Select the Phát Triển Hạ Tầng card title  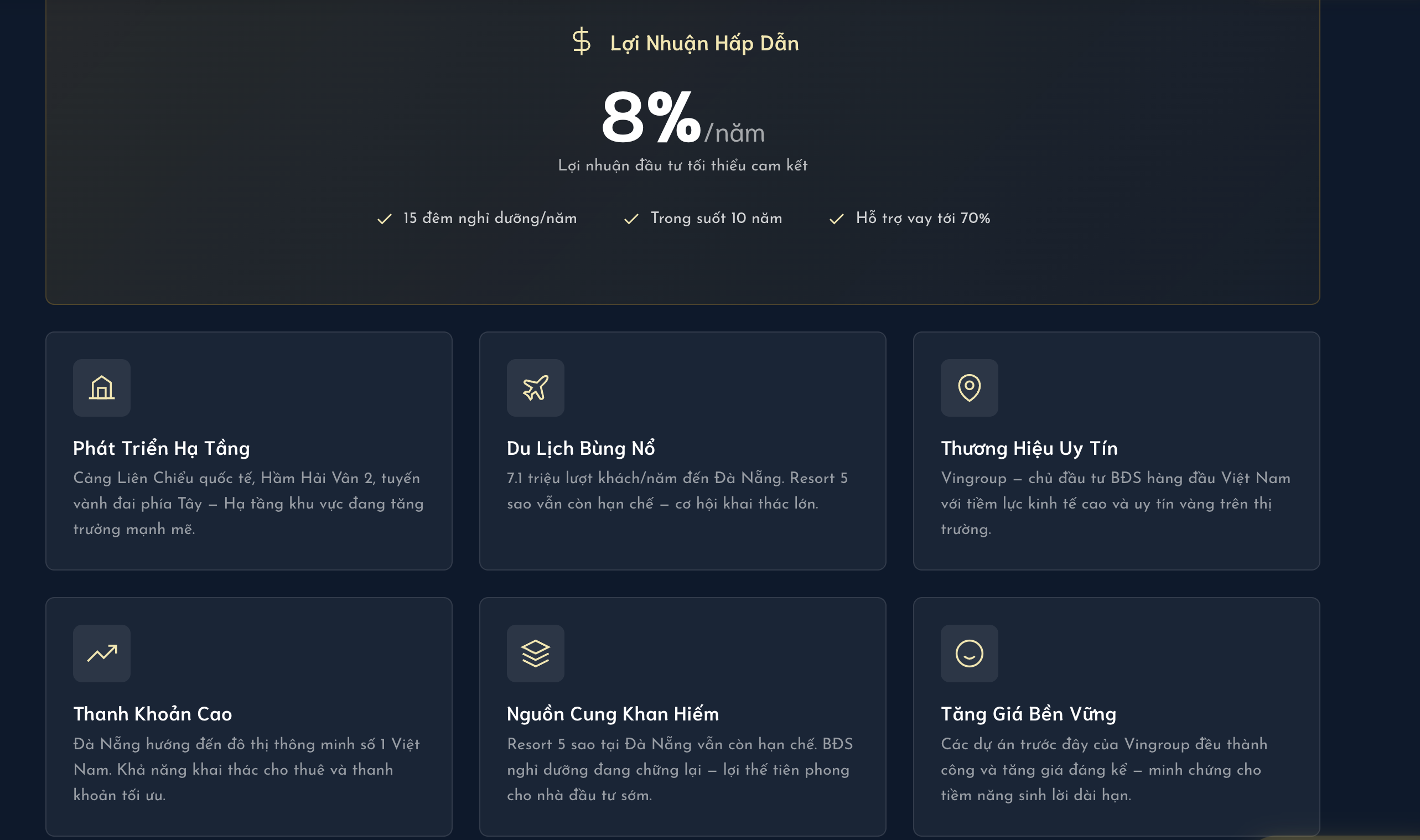[x=161, y=448]
